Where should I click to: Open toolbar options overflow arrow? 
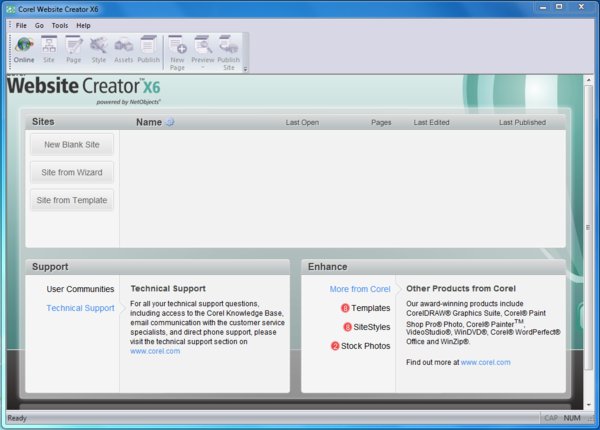pos(243,69)
